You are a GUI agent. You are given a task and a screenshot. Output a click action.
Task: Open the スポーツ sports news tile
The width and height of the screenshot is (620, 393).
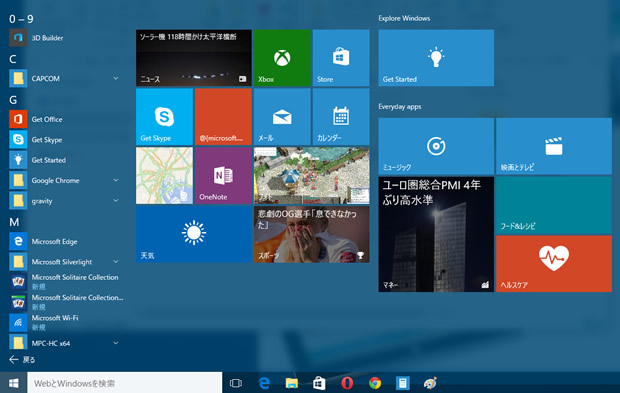coord(312,234)
